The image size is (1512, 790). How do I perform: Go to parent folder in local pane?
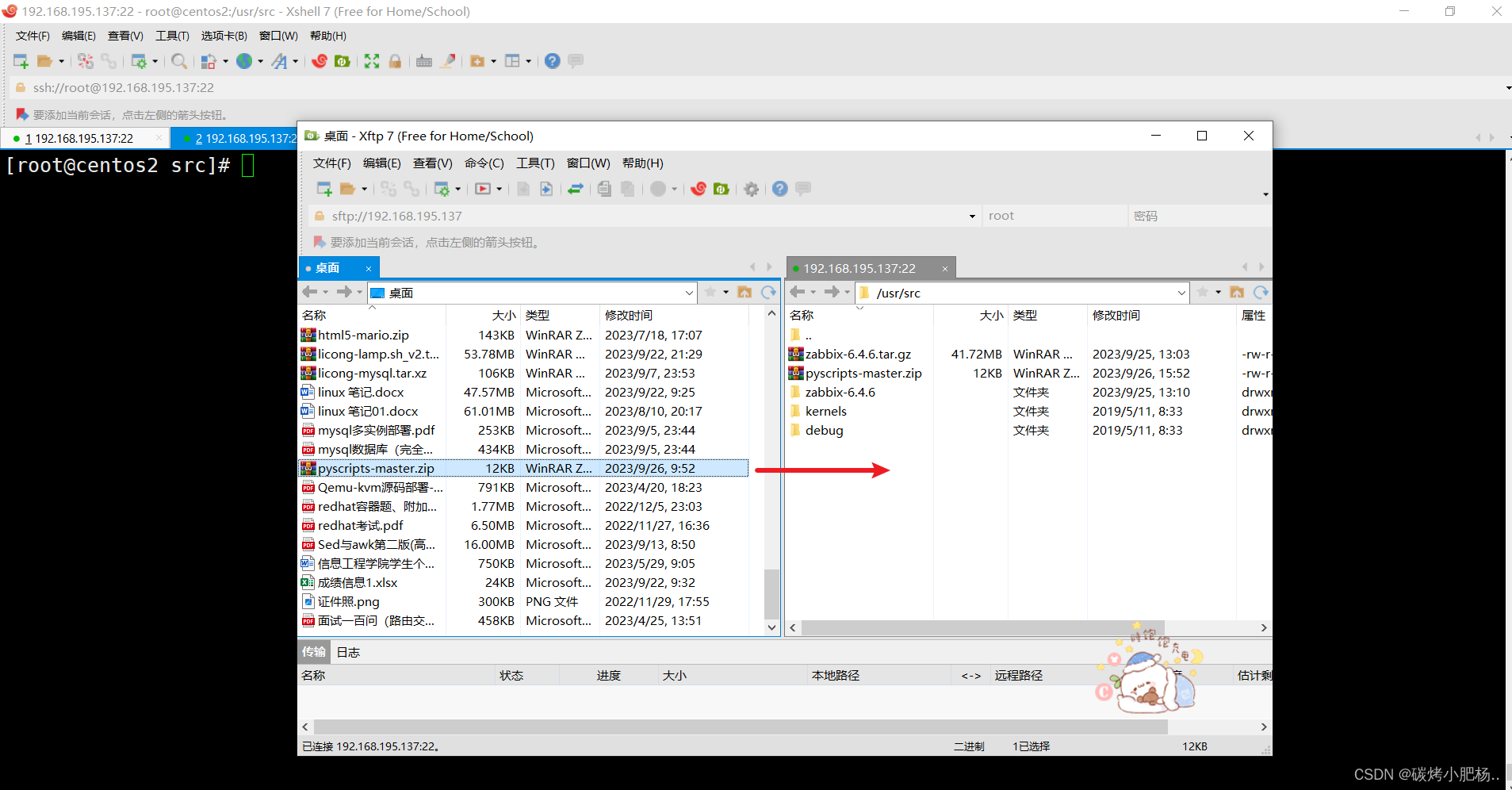pos(745,293)
